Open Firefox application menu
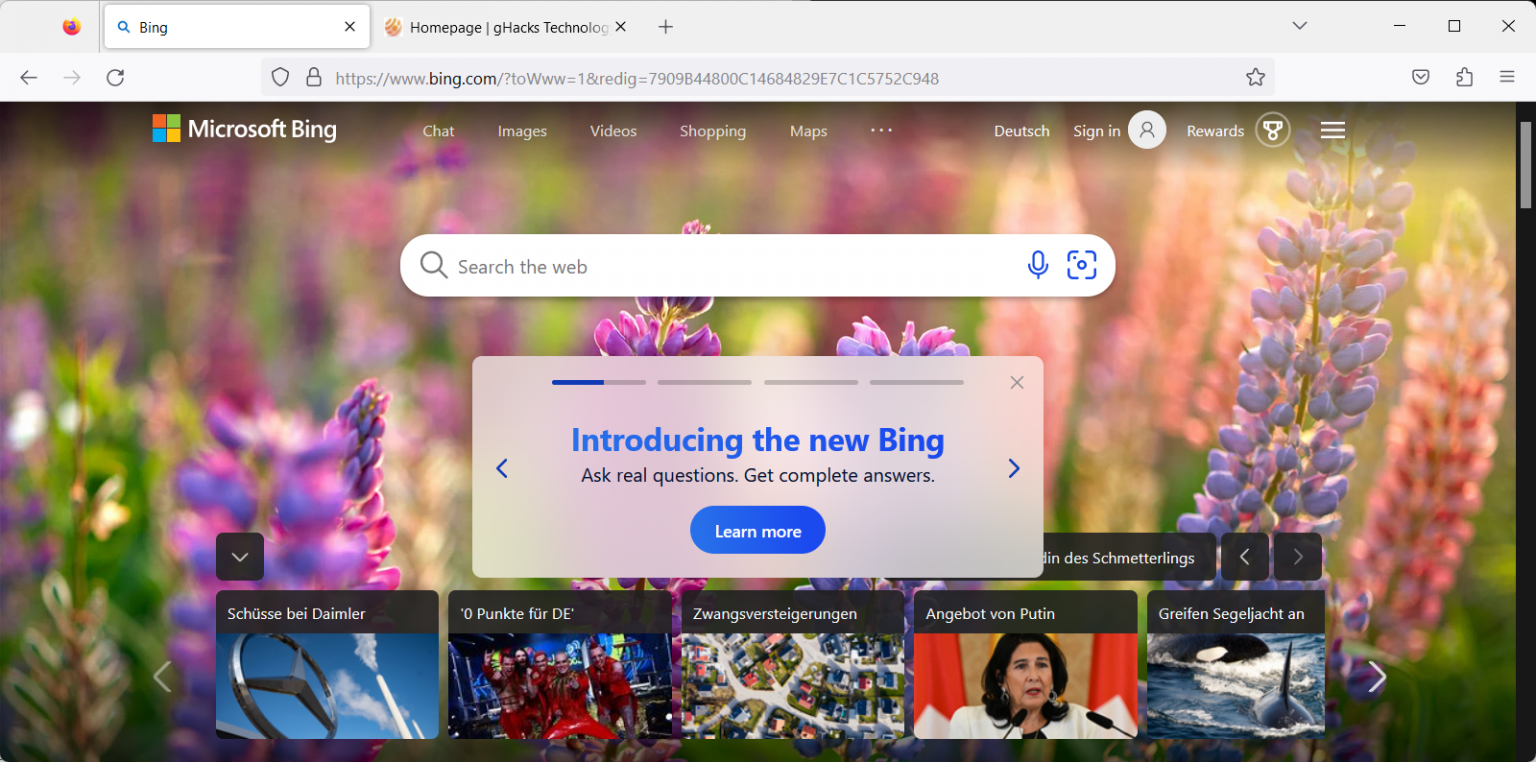The image size is (1536, 762). (x=1508, y=77)
